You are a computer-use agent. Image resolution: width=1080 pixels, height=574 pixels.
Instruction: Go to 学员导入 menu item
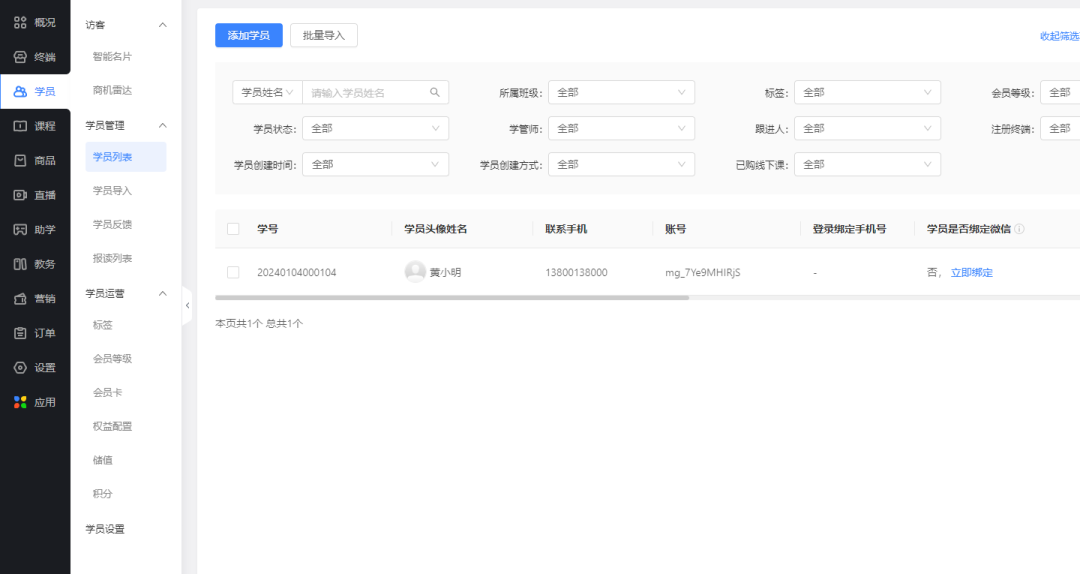[x=112, y=191]
